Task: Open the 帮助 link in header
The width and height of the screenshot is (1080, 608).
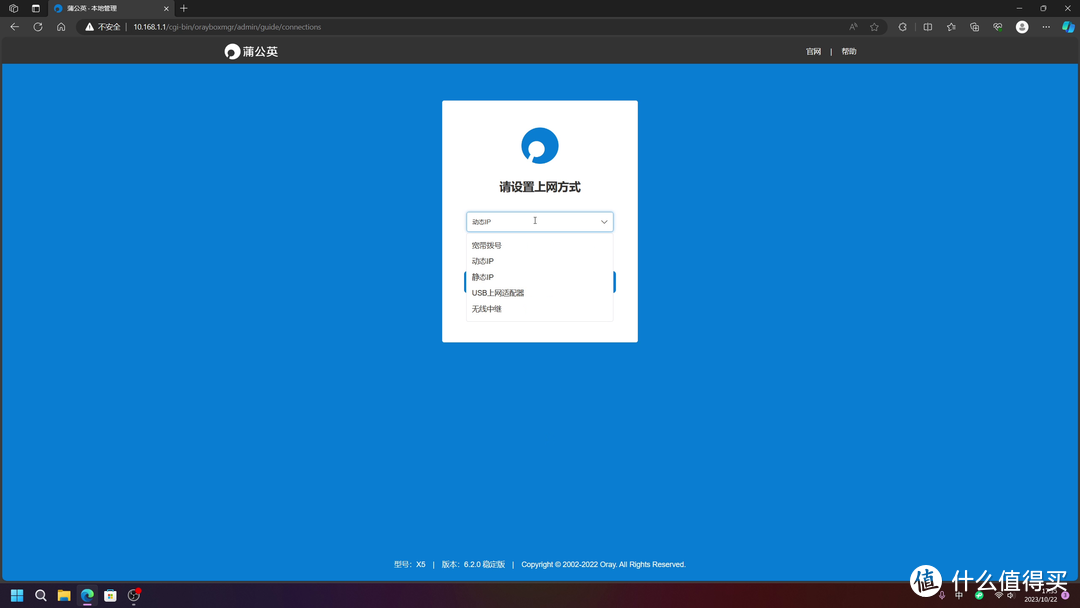Action: point(849,52)
